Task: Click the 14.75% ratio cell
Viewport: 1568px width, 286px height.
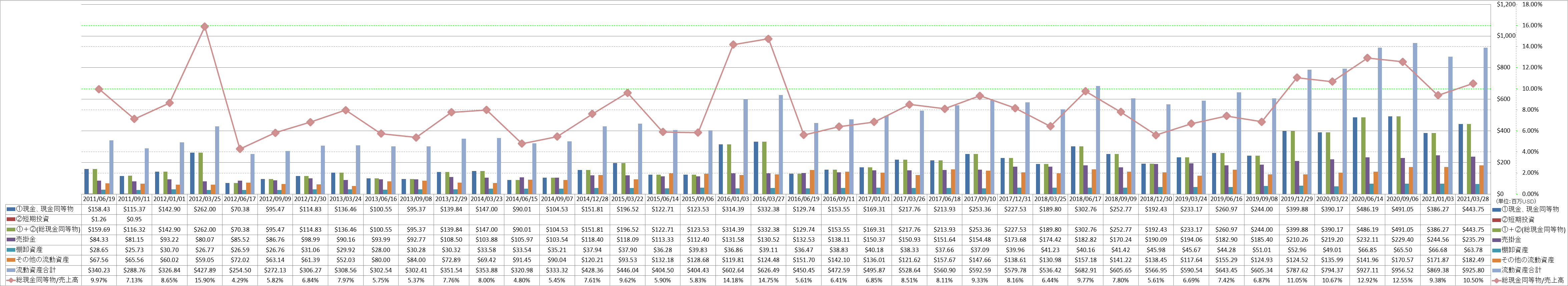Action: point(769,280)
